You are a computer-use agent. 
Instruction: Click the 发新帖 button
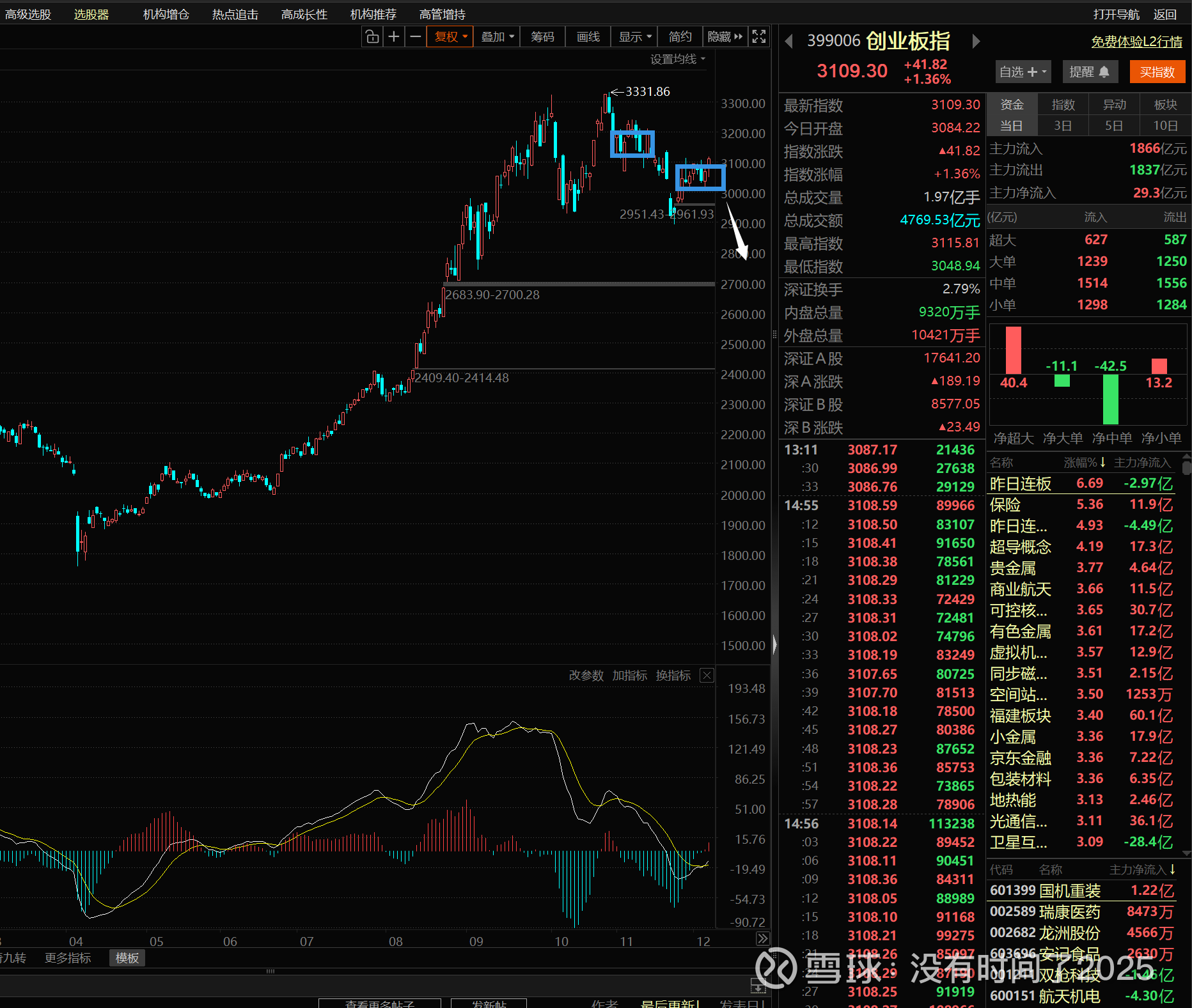(x=489, y=1004)
